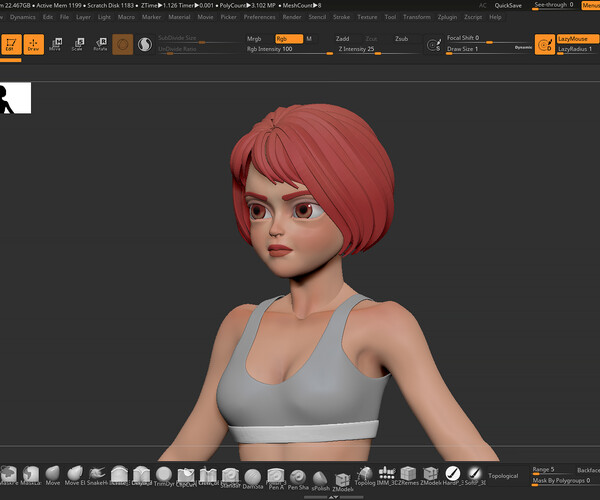Adjust the Rgb Intensity slider
600x500 pixels.
coord(289,50)
